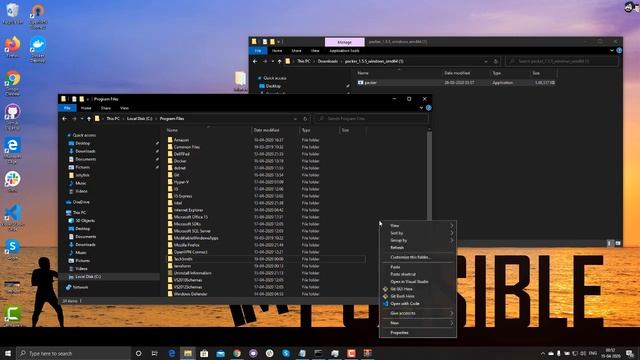Open File Explorer taskbar icon
Screen dimensions: 640x360
click(188, 353)
